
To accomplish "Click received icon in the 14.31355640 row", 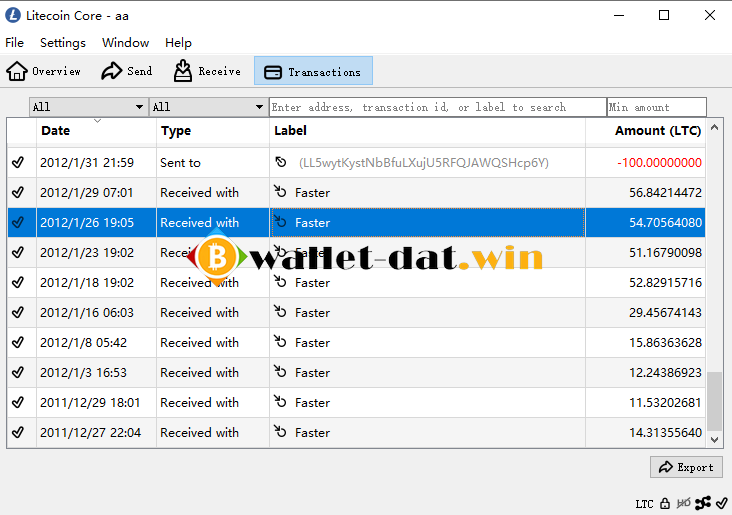I will click(x=280, y=431).
